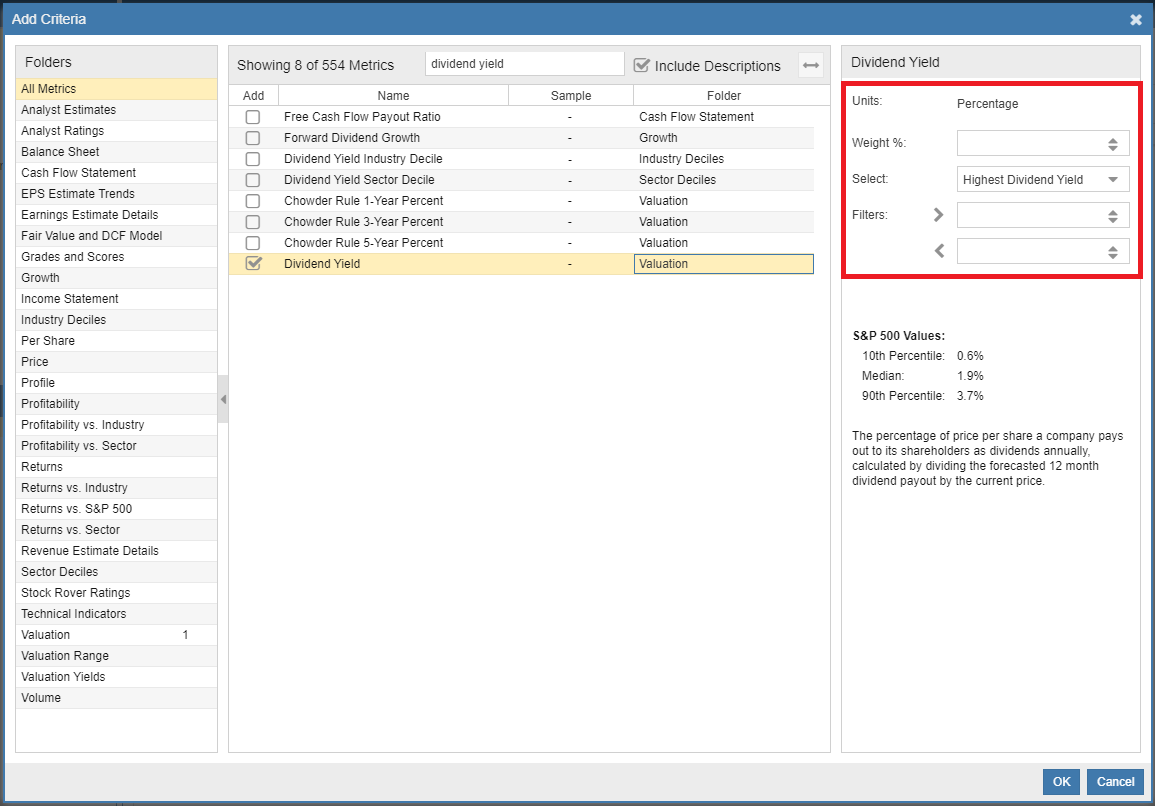Image resolution: width=1155 pixels, height=806 pixels.
Task: Click the Weight % spinner arrows
Action: 1112,144
